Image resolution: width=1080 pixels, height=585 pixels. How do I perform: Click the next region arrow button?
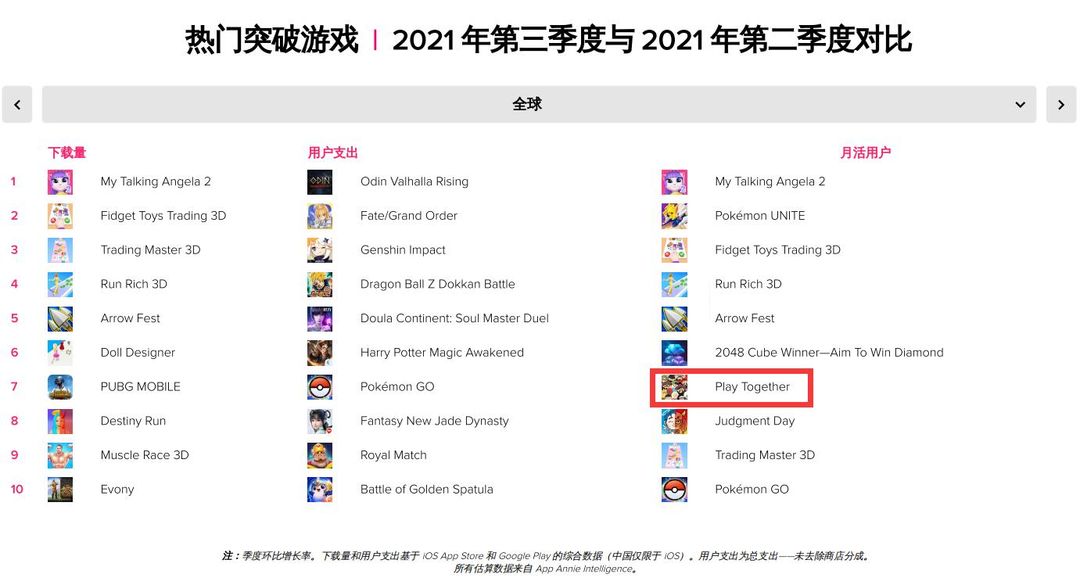[x=1061, y=105]
